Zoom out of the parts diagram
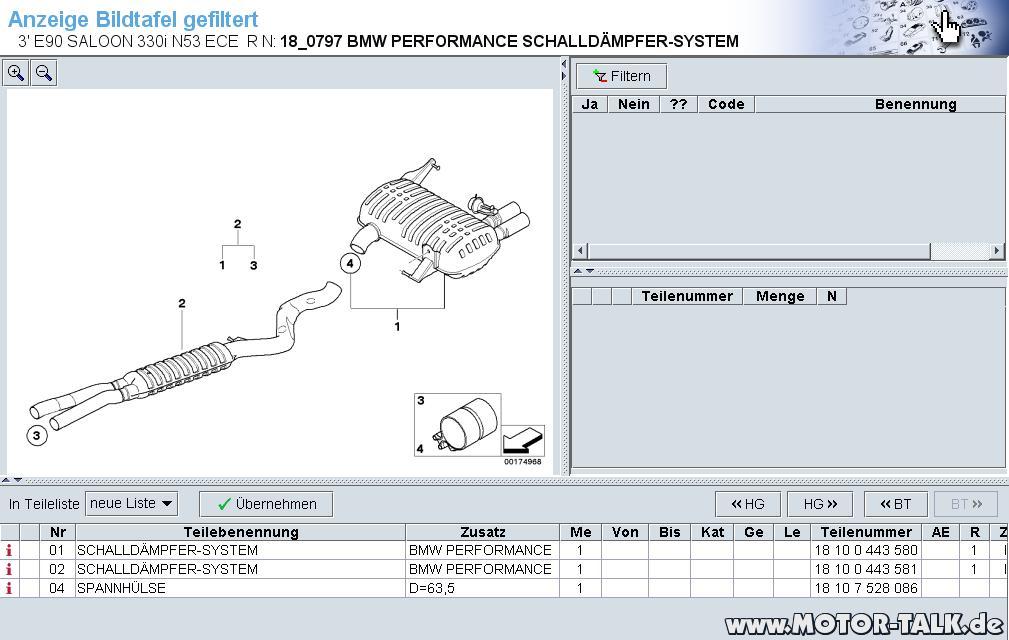 click(x=44, y=73)
